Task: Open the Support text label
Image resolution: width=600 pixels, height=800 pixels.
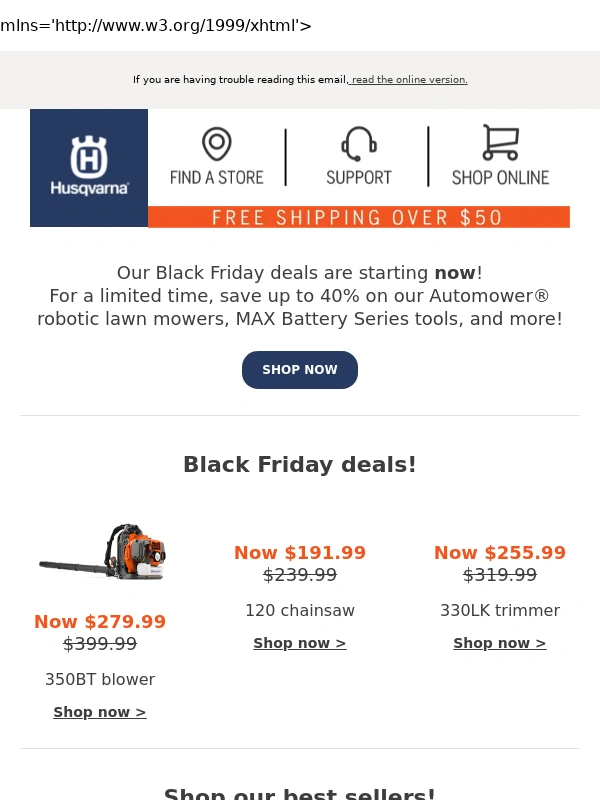Action: [x=358, y=178]
